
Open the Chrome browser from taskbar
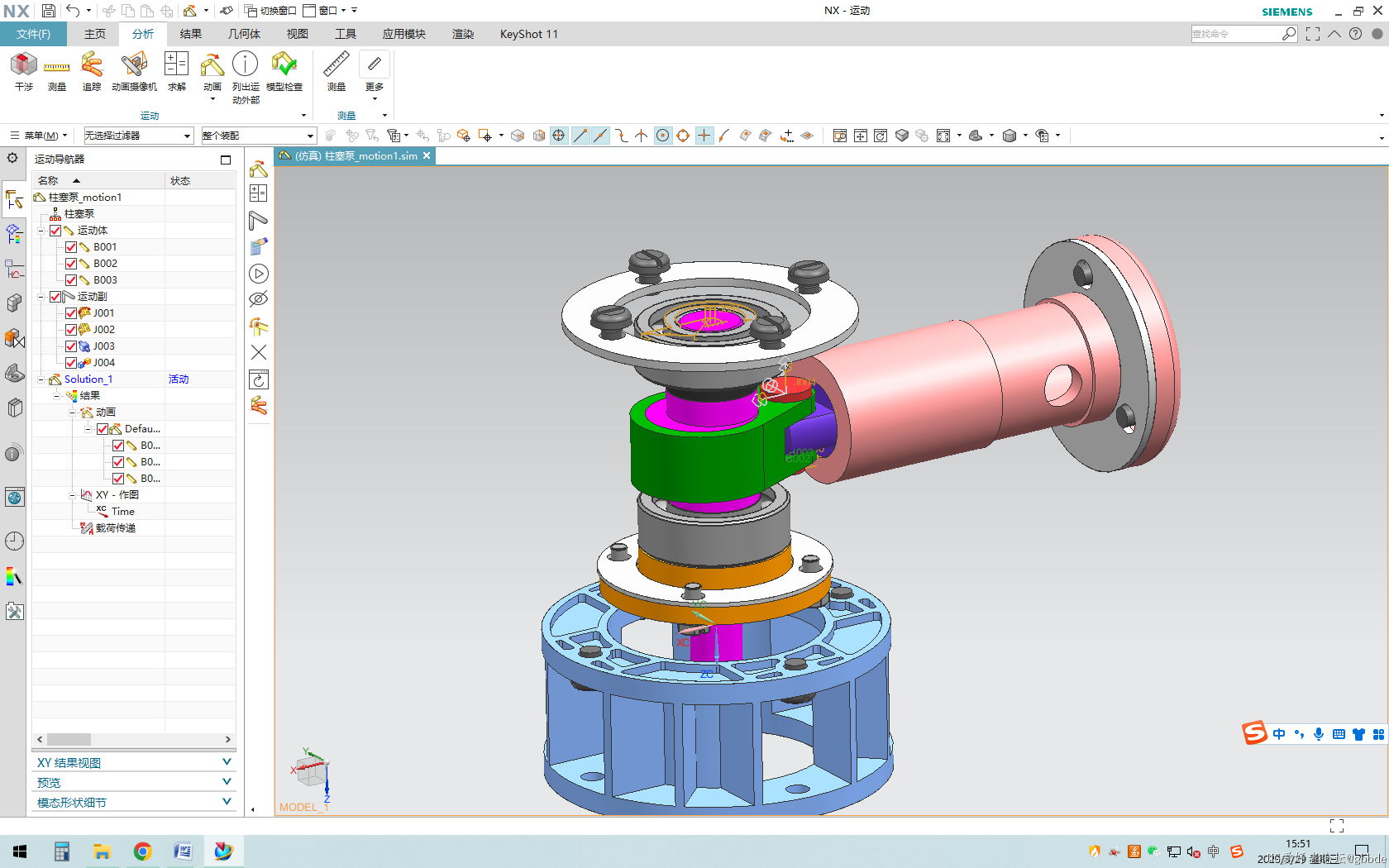[x=142, y=851]
